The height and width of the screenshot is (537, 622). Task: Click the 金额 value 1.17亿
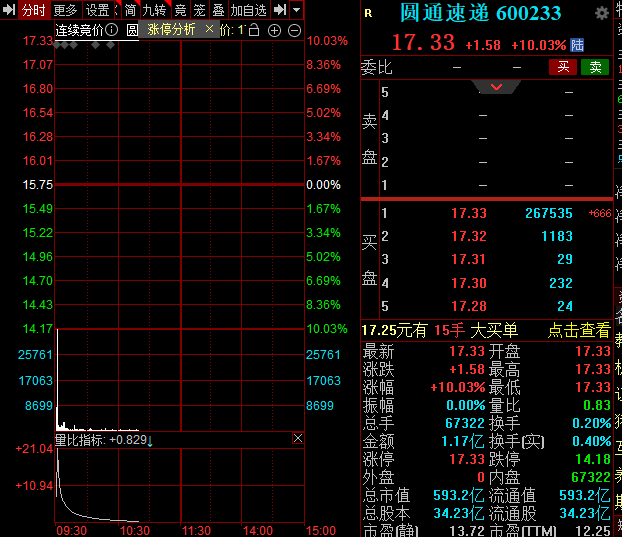pyautogui.click(x=463, y=441)
